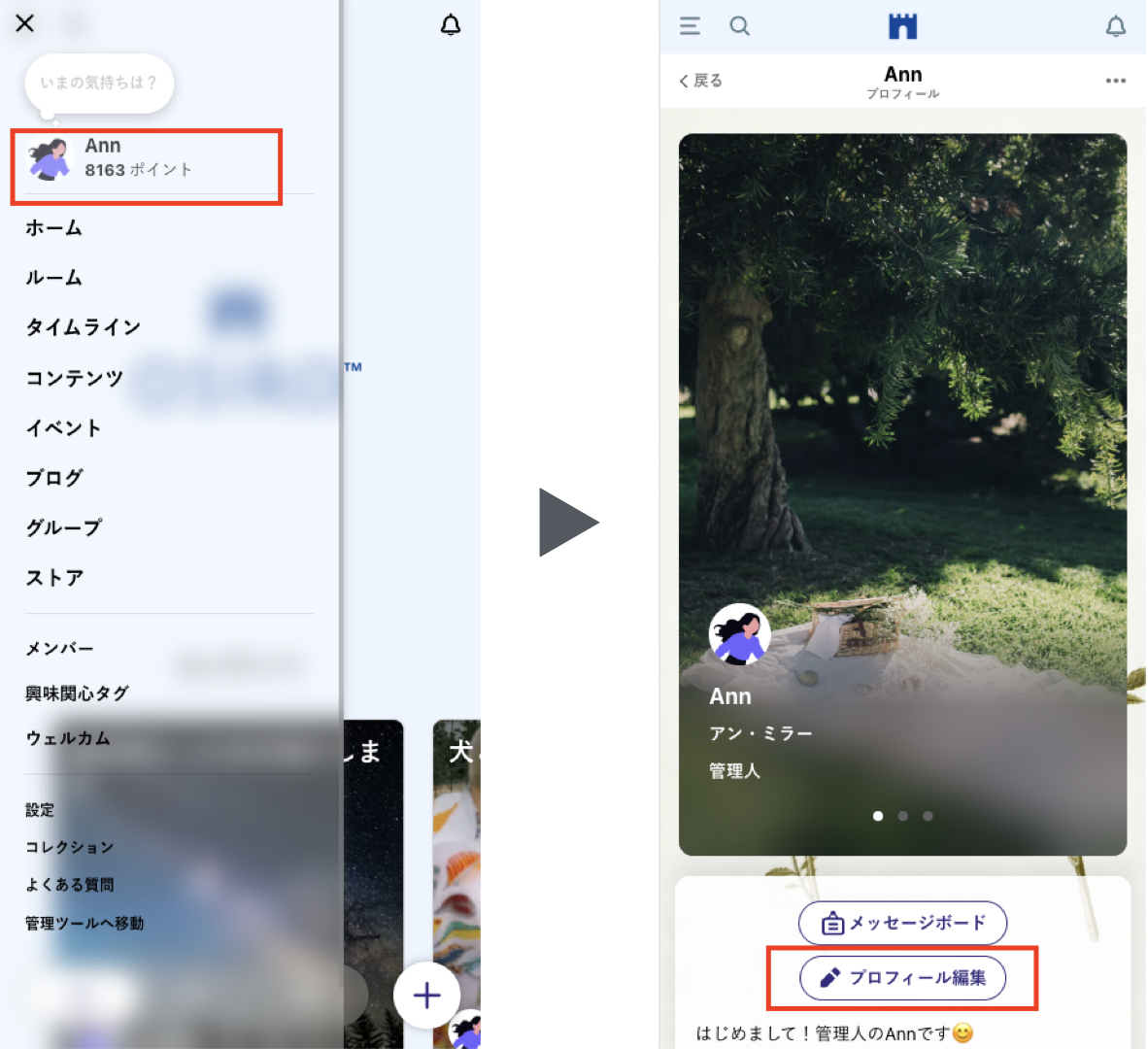Switch to the second carousel page dot
Image resolution: width=1148 pixels, height=1049 pixels.
(903, 816)
